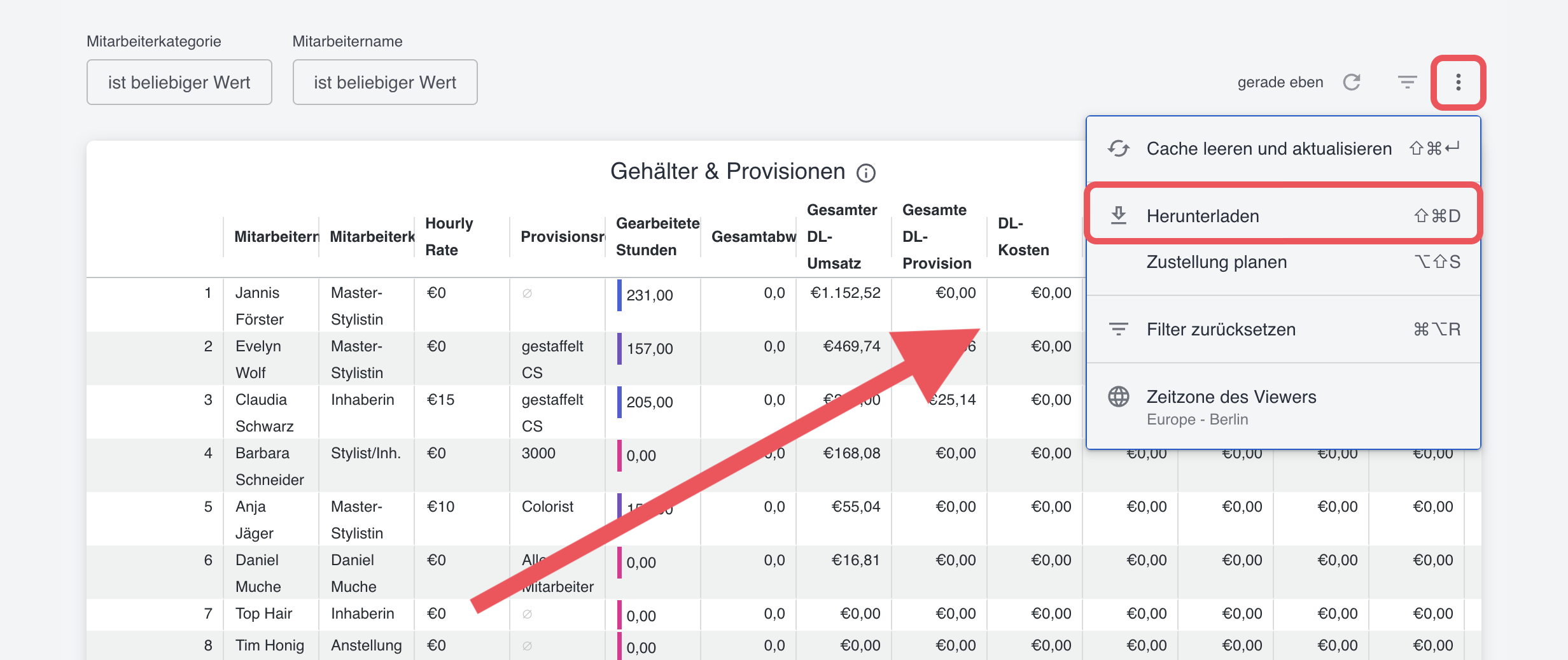Click the 'Gesamte DL-Provision' column header
Screen dimensions: 1568x660
click(x=939, y=237)
